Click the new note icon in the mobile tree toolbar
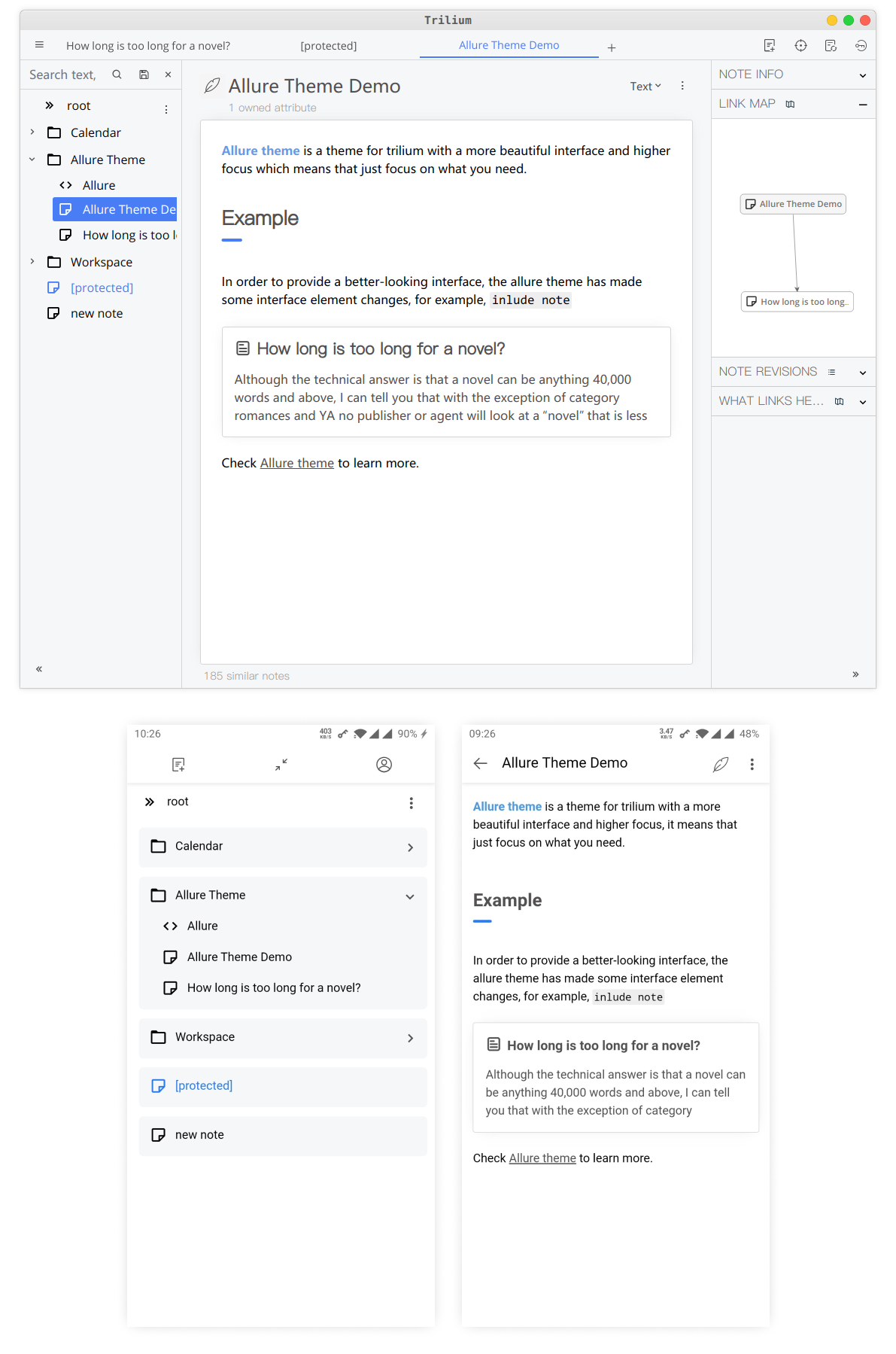This screenshot has height=1354, width=896. point(178,765)
